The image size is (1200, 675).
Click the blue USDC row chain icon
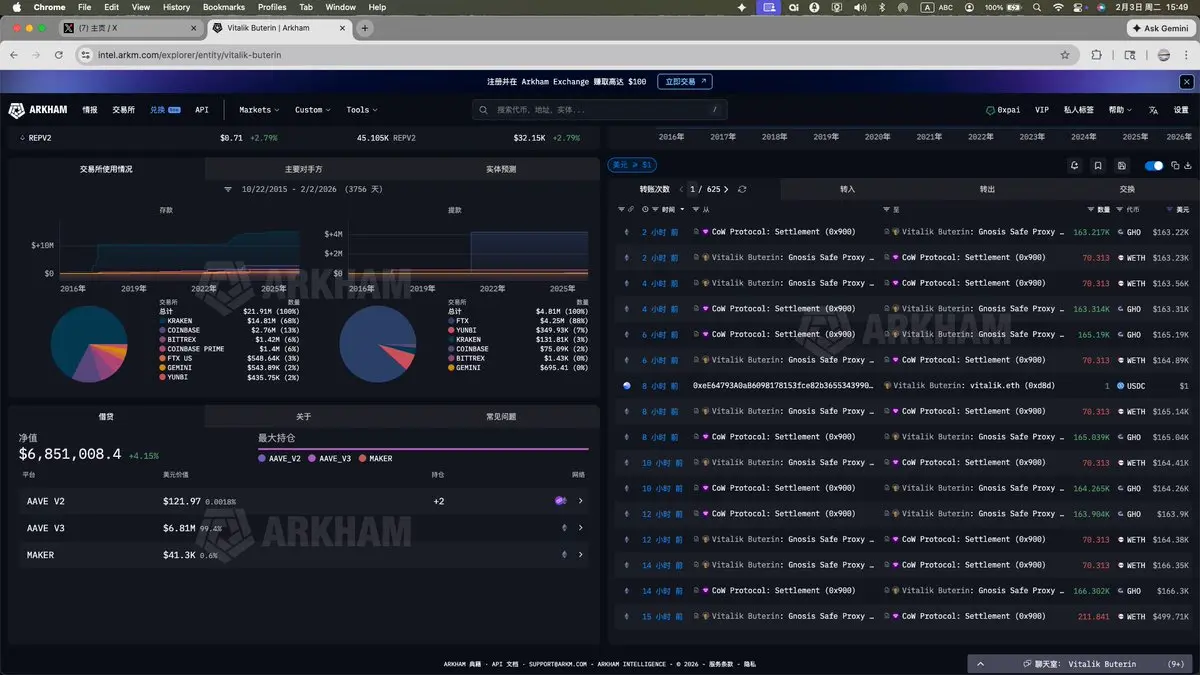point(627,386)
